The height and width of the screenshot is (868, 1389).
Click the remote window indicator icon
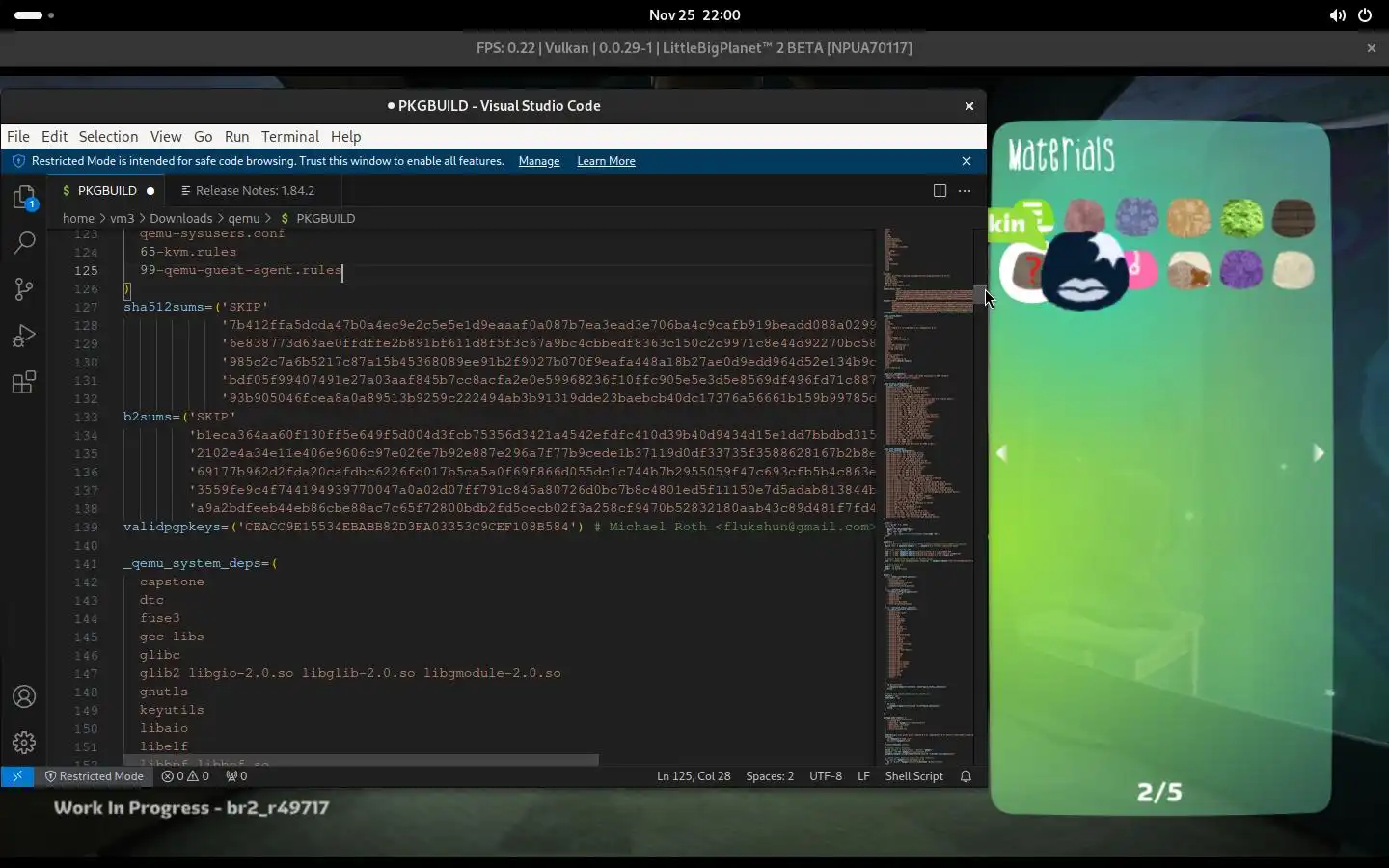point(17,776)
